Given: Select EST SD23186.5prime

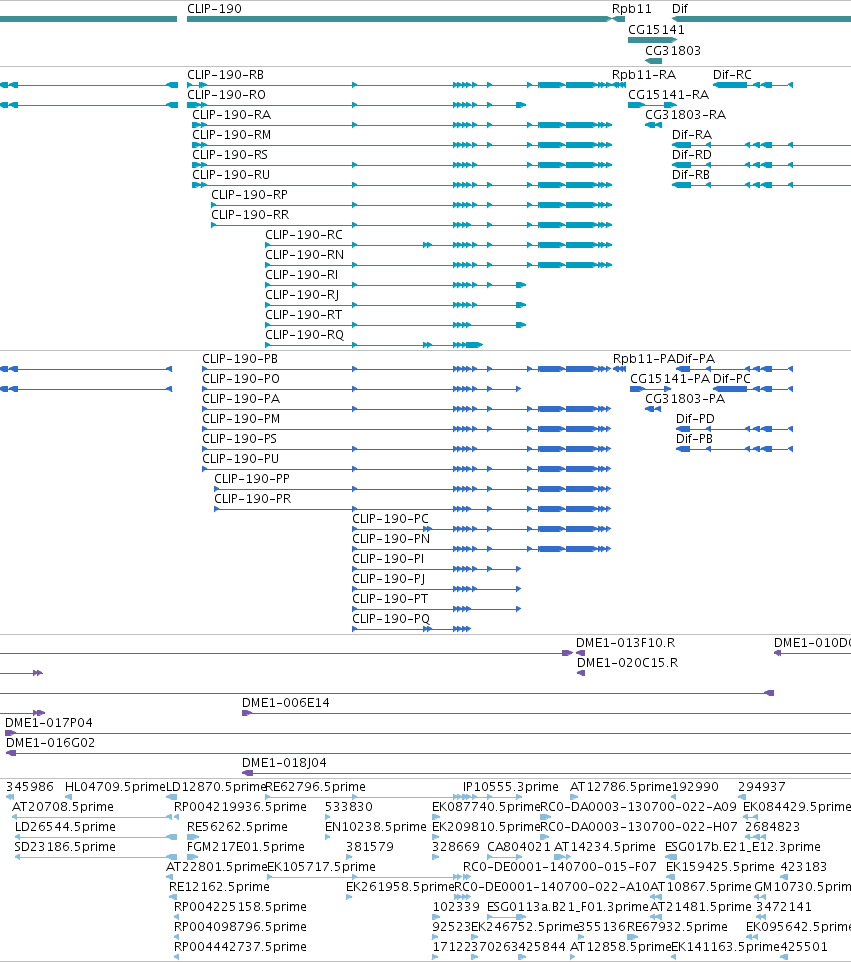Looking at the screenshot, I should (65, 847).
